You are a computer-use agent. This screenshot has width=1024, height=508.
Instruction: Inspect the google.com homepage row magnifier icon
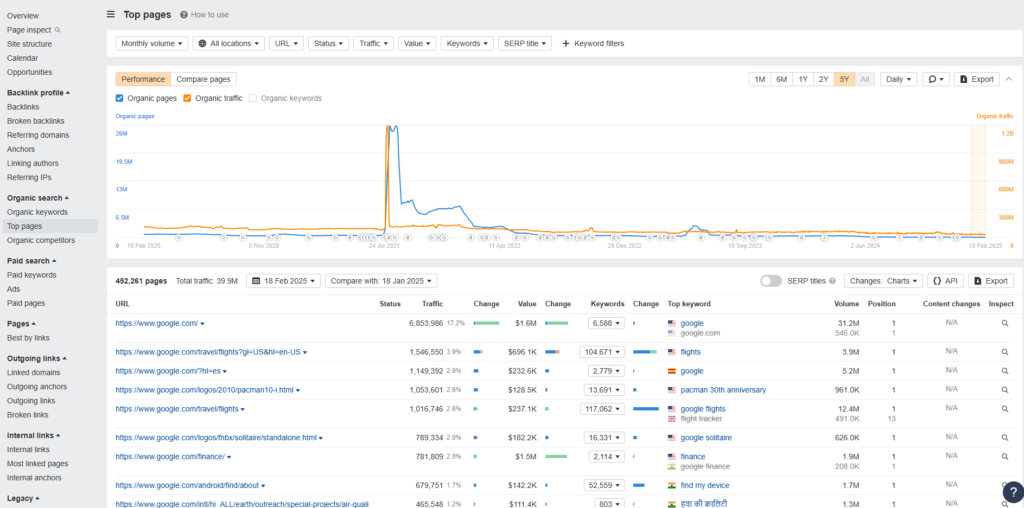(1004, 323)
